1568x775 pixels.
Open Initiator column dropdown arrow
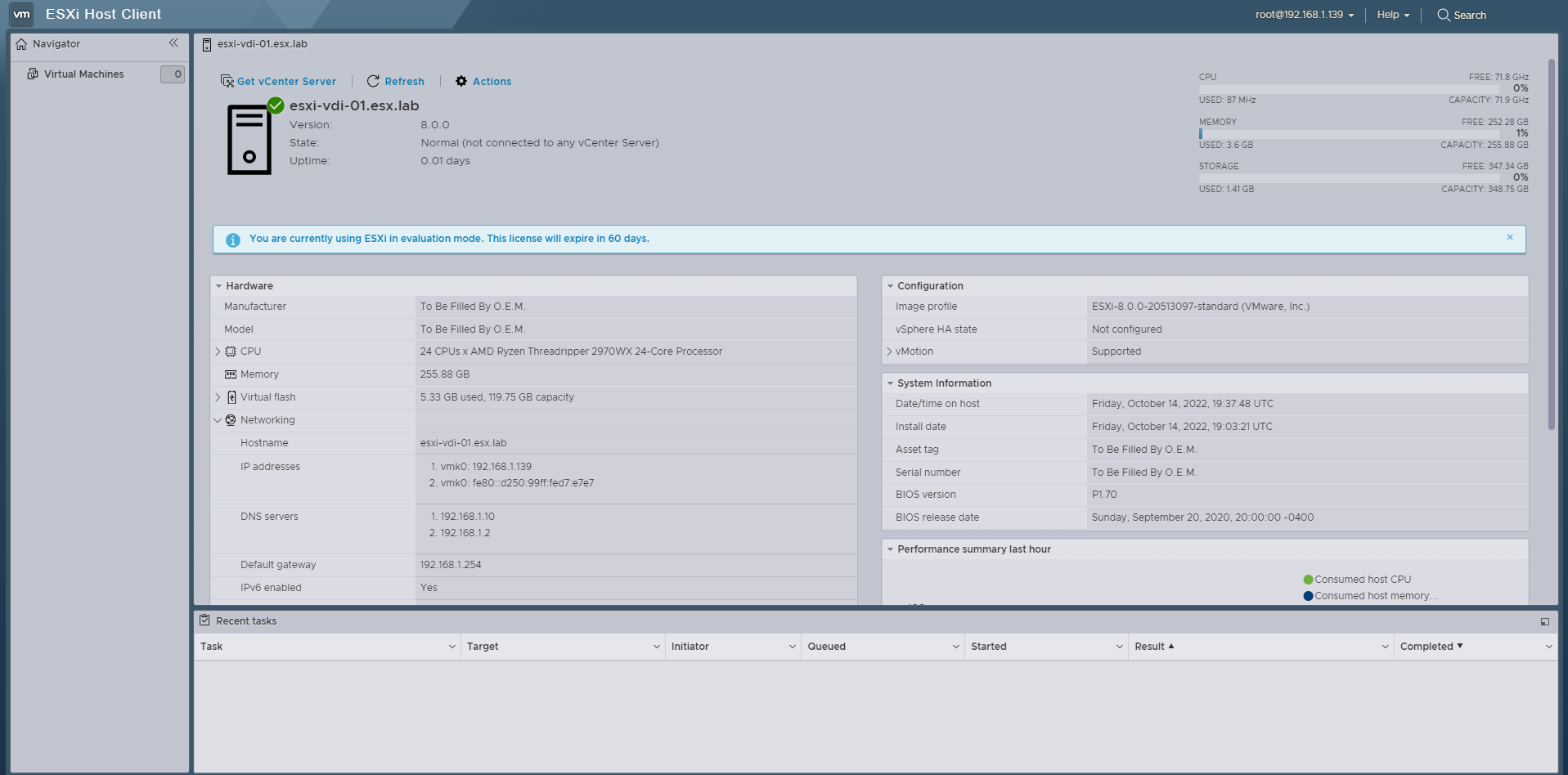click(792, 647)
